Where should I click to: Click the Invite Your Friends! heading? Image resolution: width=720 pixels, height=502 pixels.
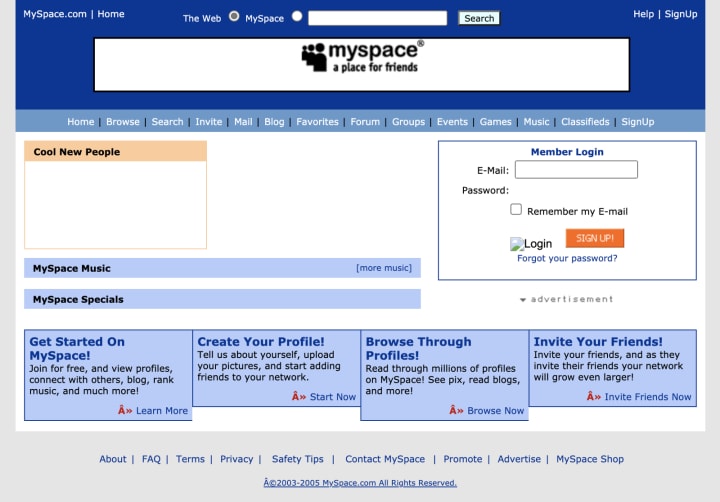coord(598,342)
